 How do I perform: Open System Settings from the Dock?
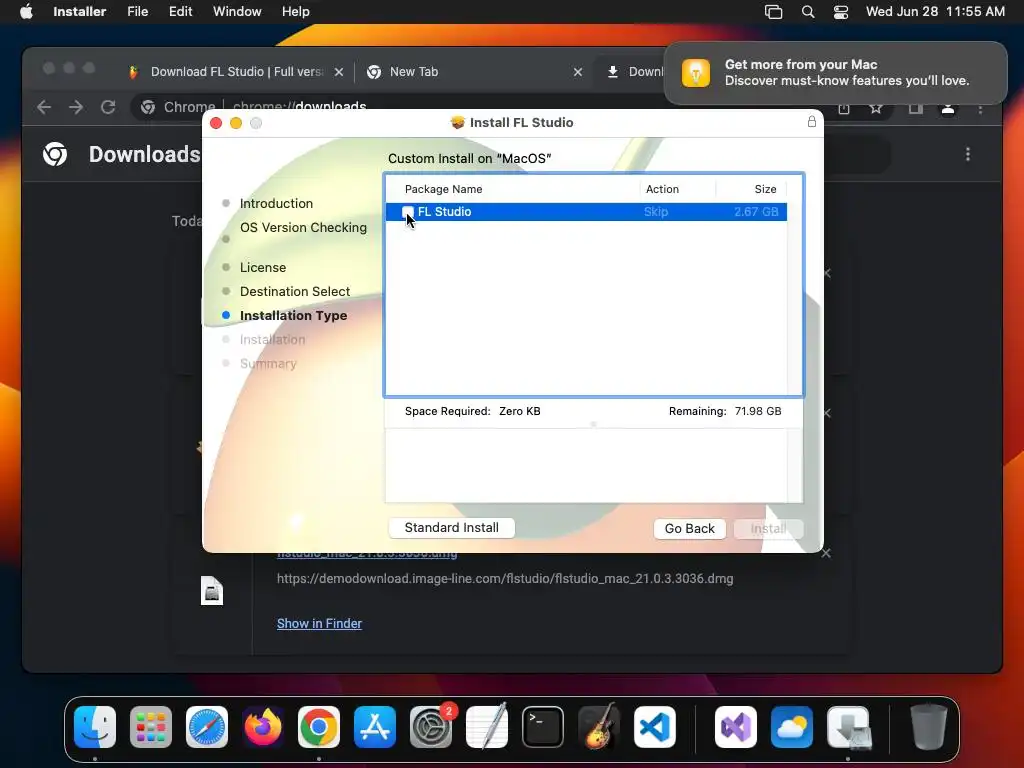click(431, 727)
